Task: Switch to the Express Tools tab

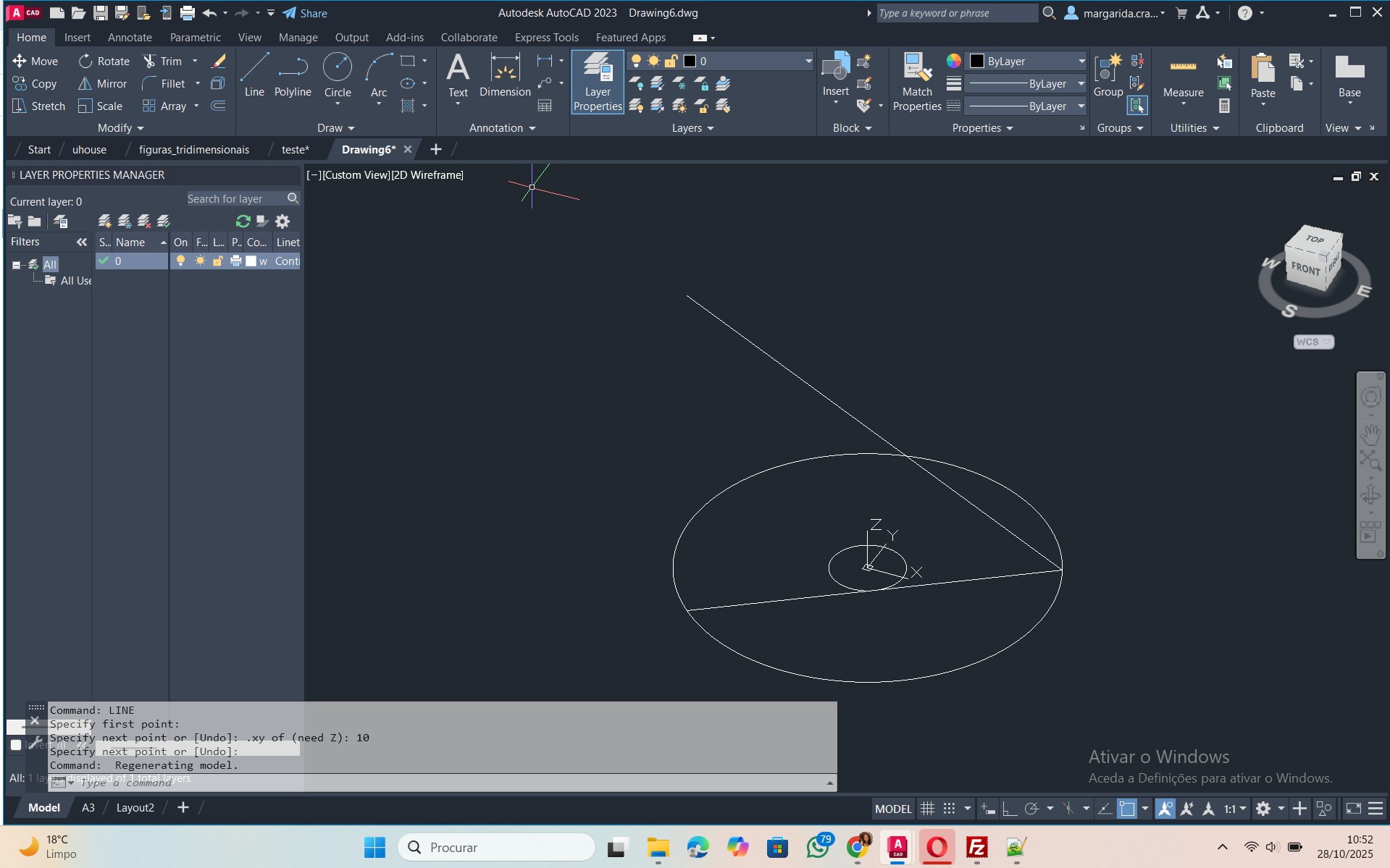Action: pos(546,38)
